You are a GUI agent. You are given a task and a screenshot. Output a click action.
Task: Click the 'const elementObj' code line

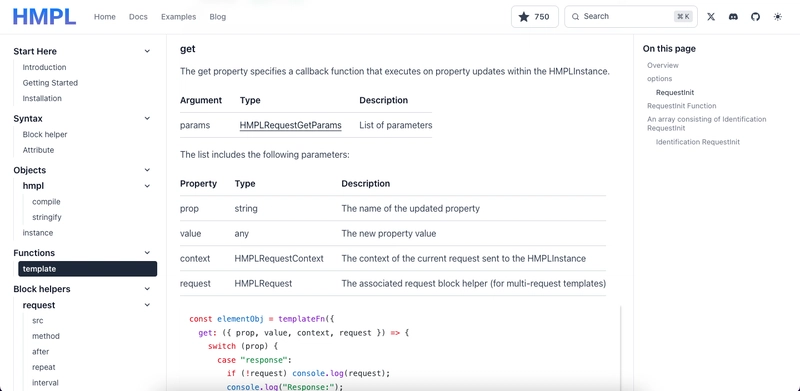click(x=261, y=319)
